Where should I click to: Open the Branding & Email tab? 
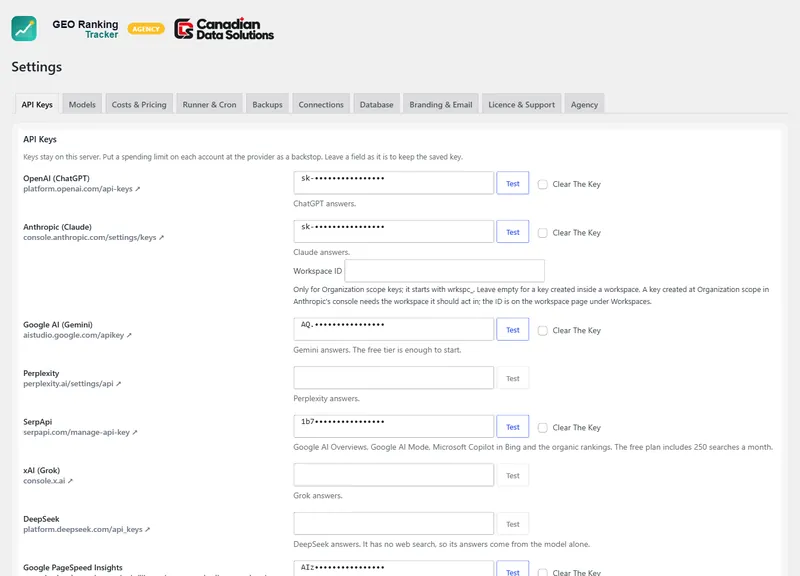coord(441,105)
